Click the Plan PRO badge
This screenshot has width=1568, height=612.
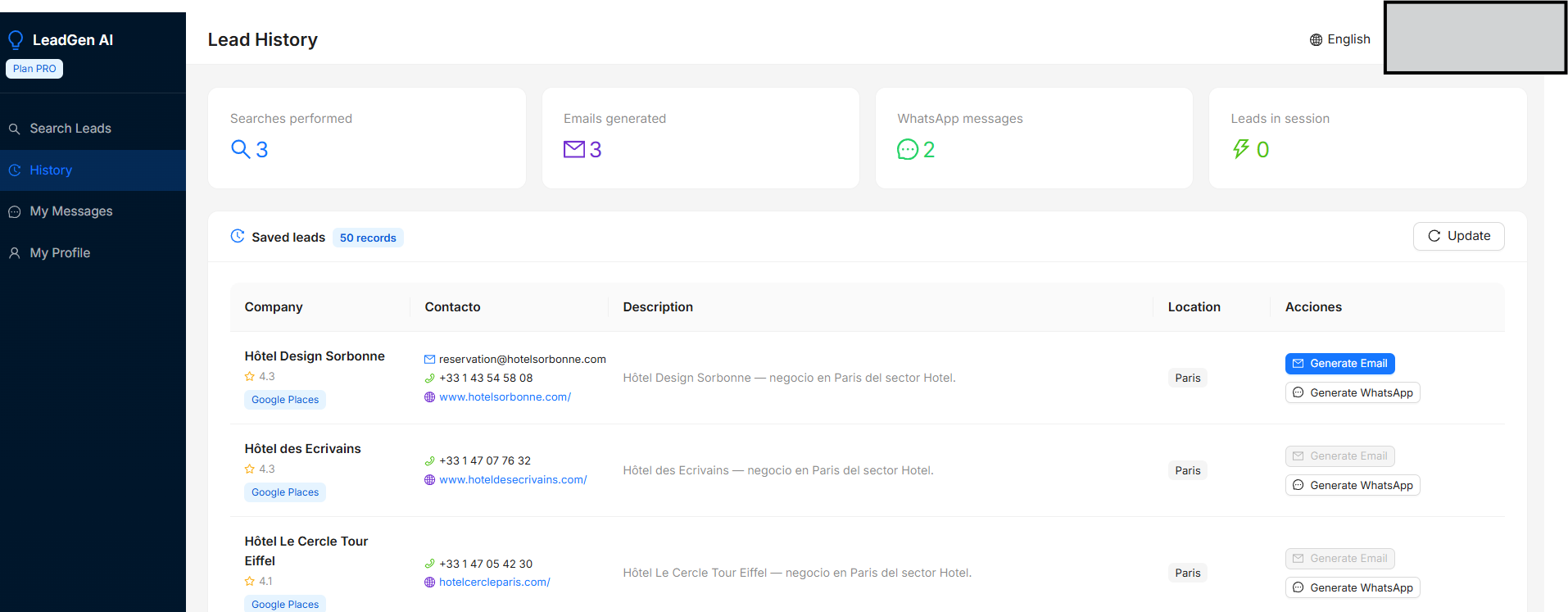(x=34, y=69)
